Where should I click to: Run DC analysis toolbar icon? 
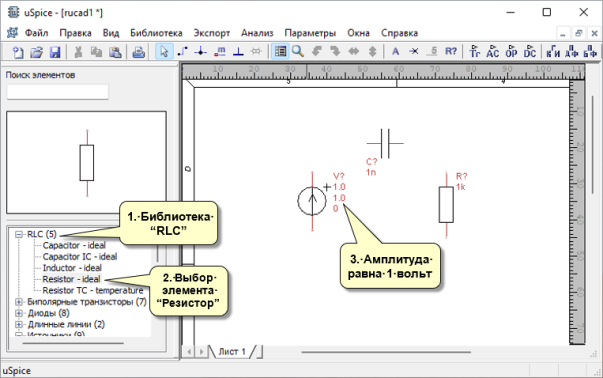[530, 52]
